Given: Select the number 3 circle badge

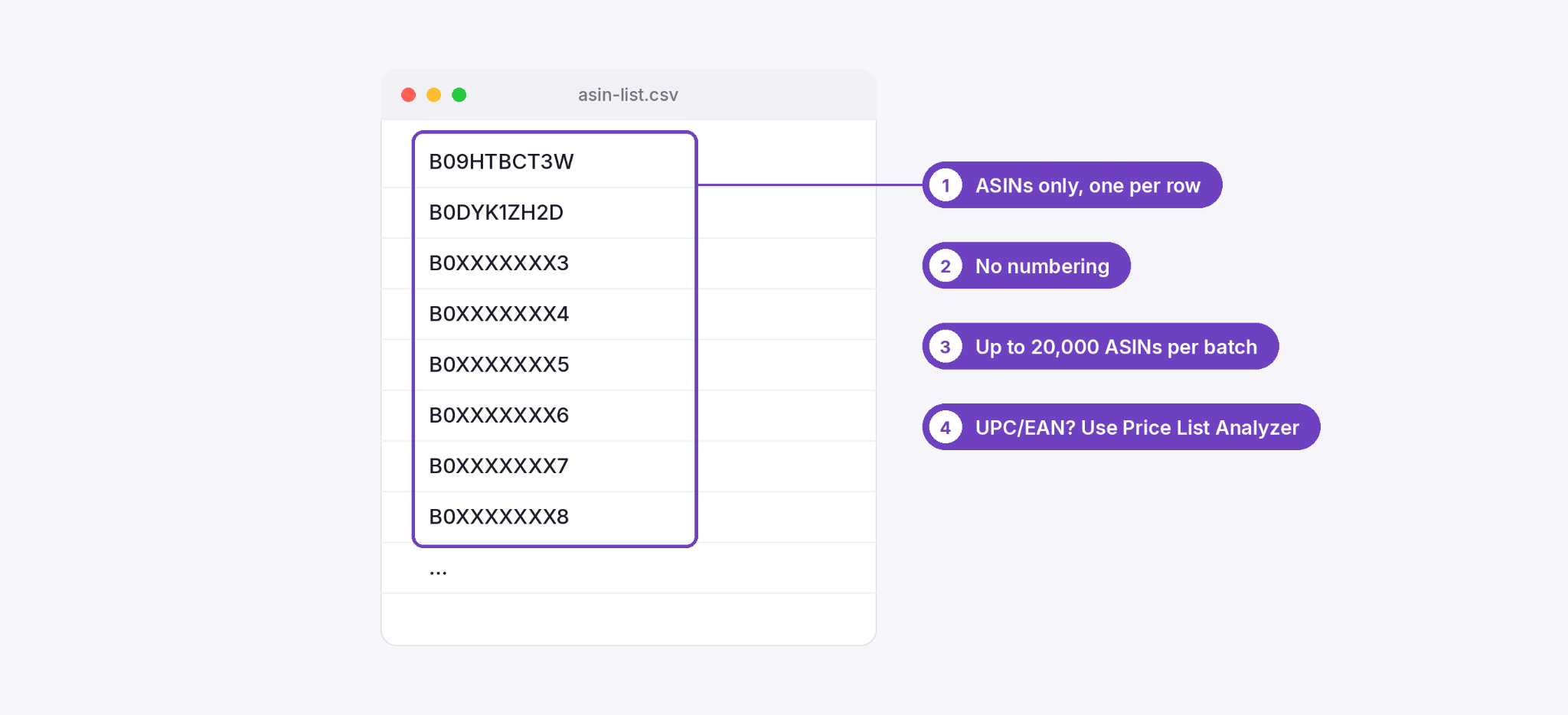Looking at the screenshot, I should point(946,347).
